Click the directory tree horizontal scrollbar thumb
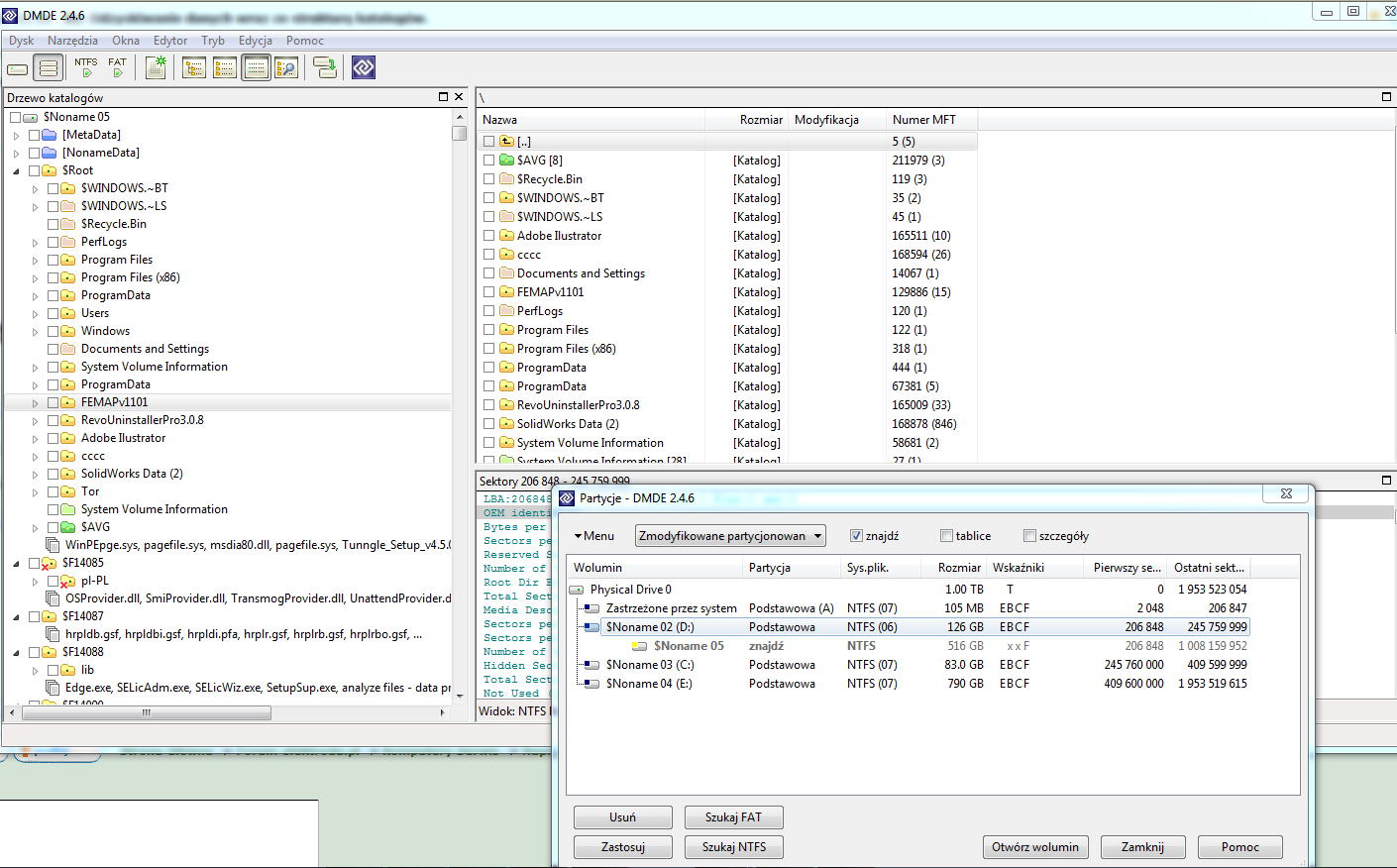1397x868 pixels. coord(147,712)
